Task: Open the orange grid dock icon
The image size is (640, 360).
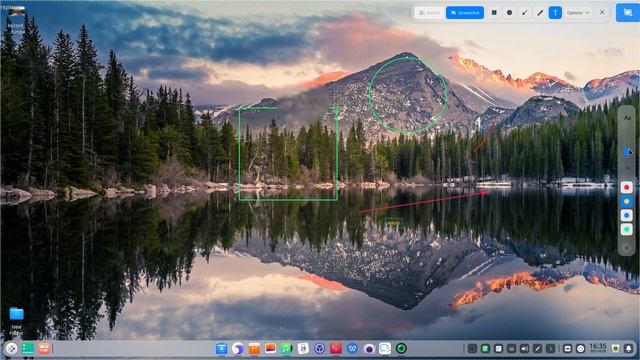Action: tap(44, 349)
